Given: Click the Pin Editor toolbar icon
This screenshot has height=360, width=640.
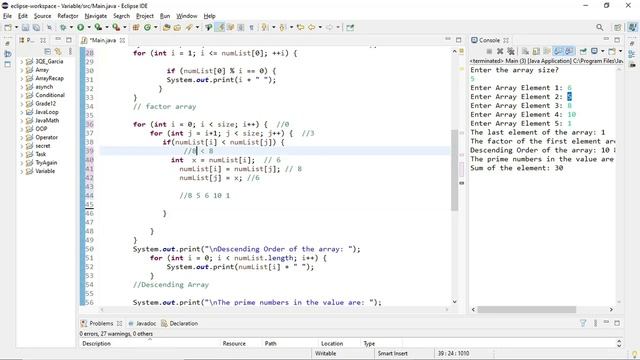Looking at the screenshot, I should pos(350,27).
